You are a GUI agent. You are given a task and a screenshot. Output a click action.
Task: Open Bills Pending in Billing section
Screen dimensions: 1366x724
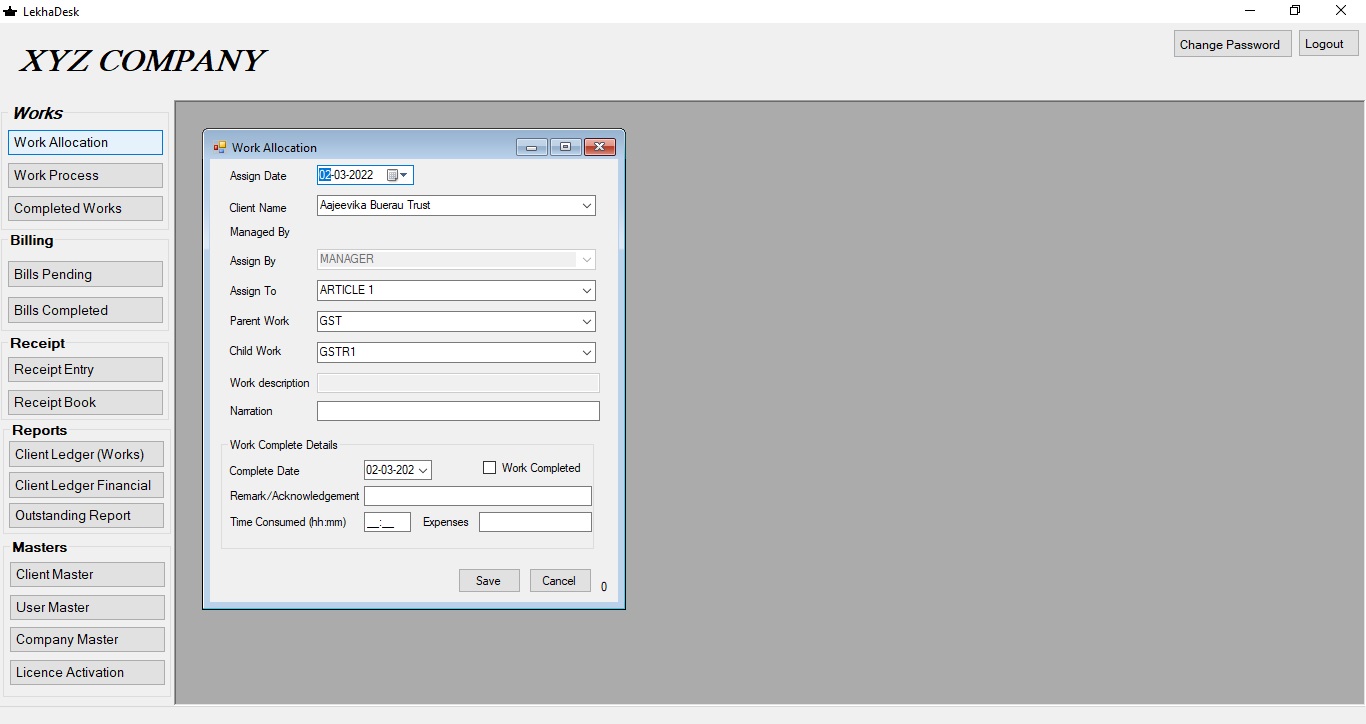[85, 274]
